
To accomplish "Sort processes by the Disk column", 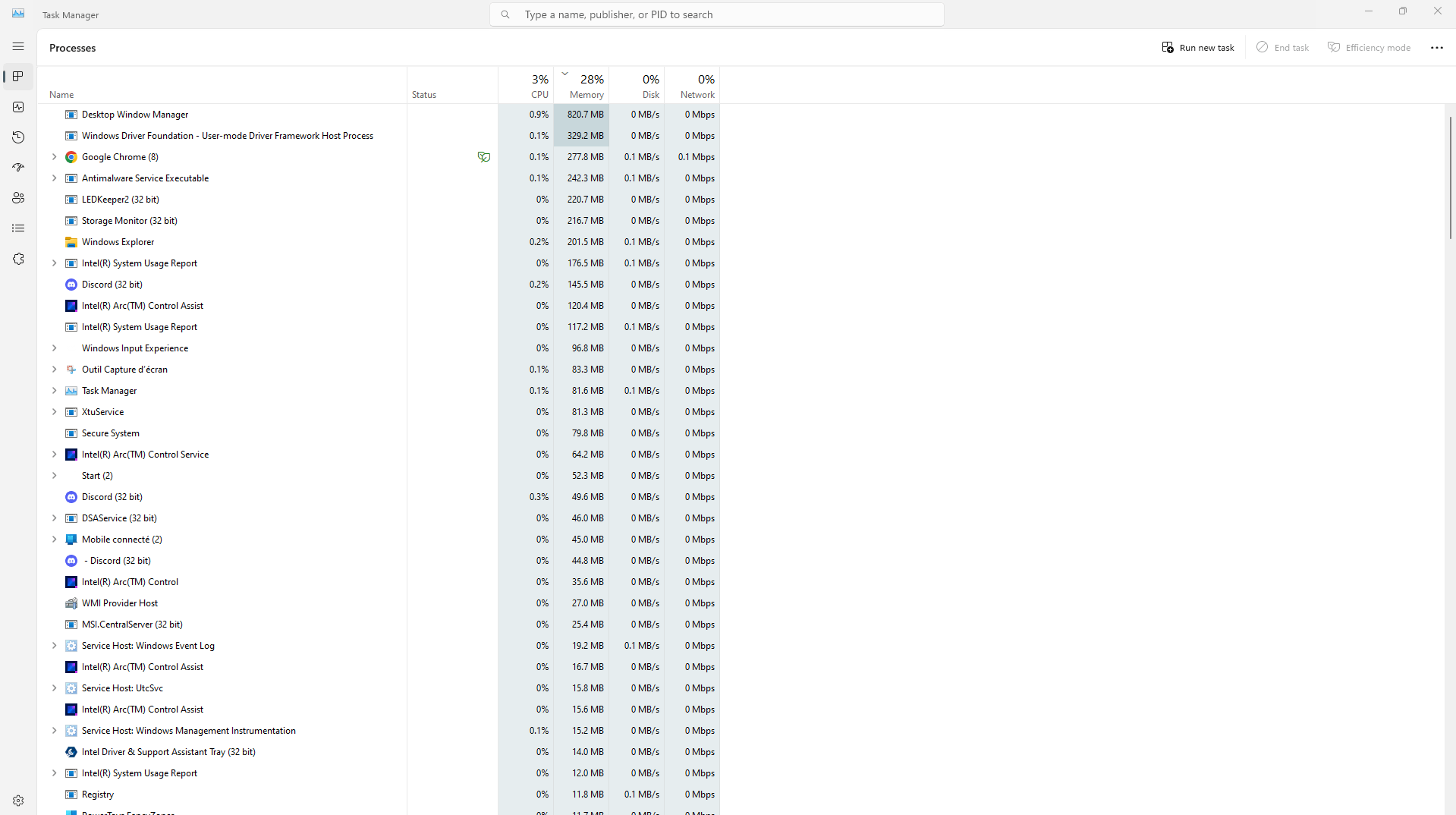I will [x=637, y=85].
